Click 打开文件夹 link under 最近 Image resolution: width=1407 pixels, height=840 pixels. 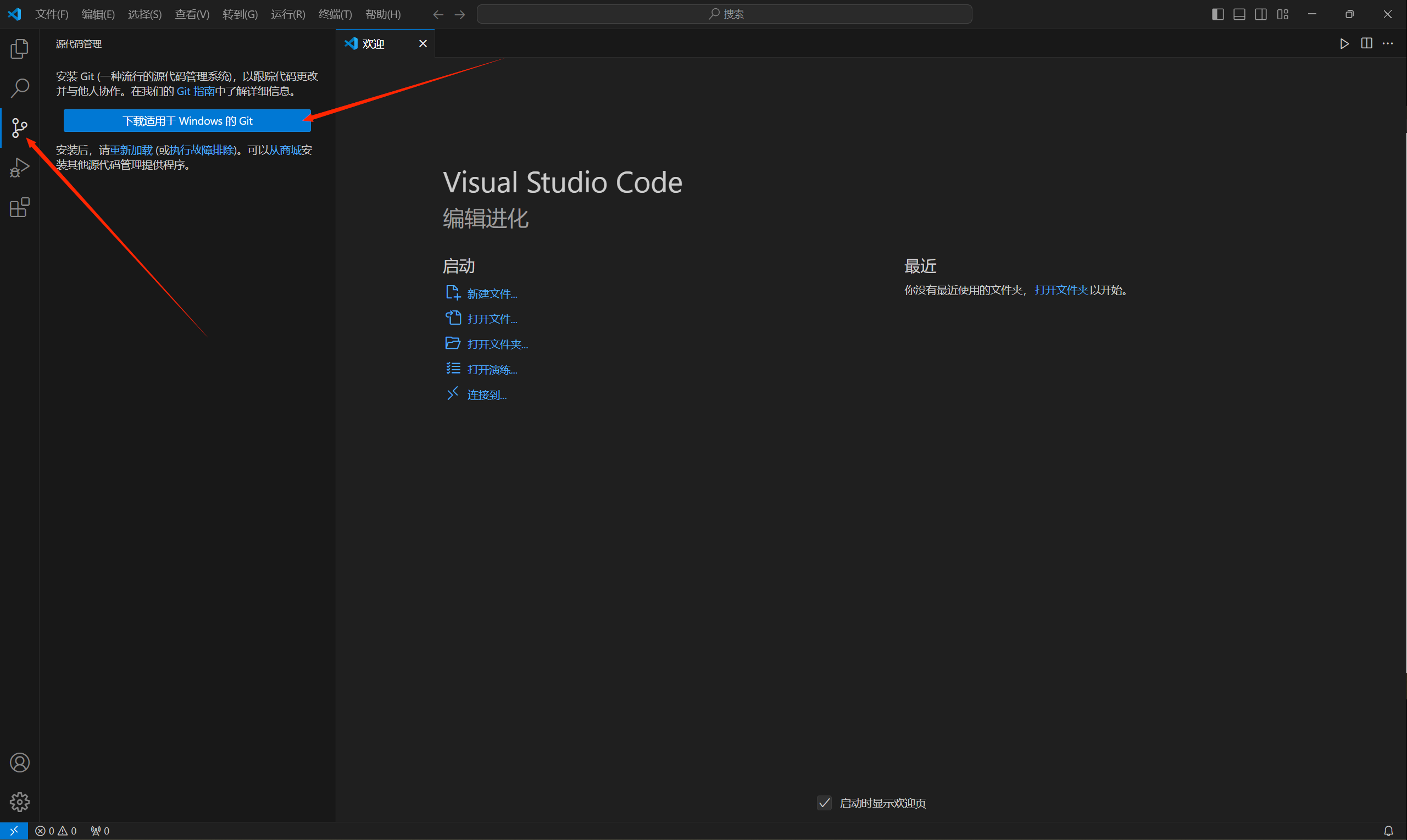(1061, 290)
